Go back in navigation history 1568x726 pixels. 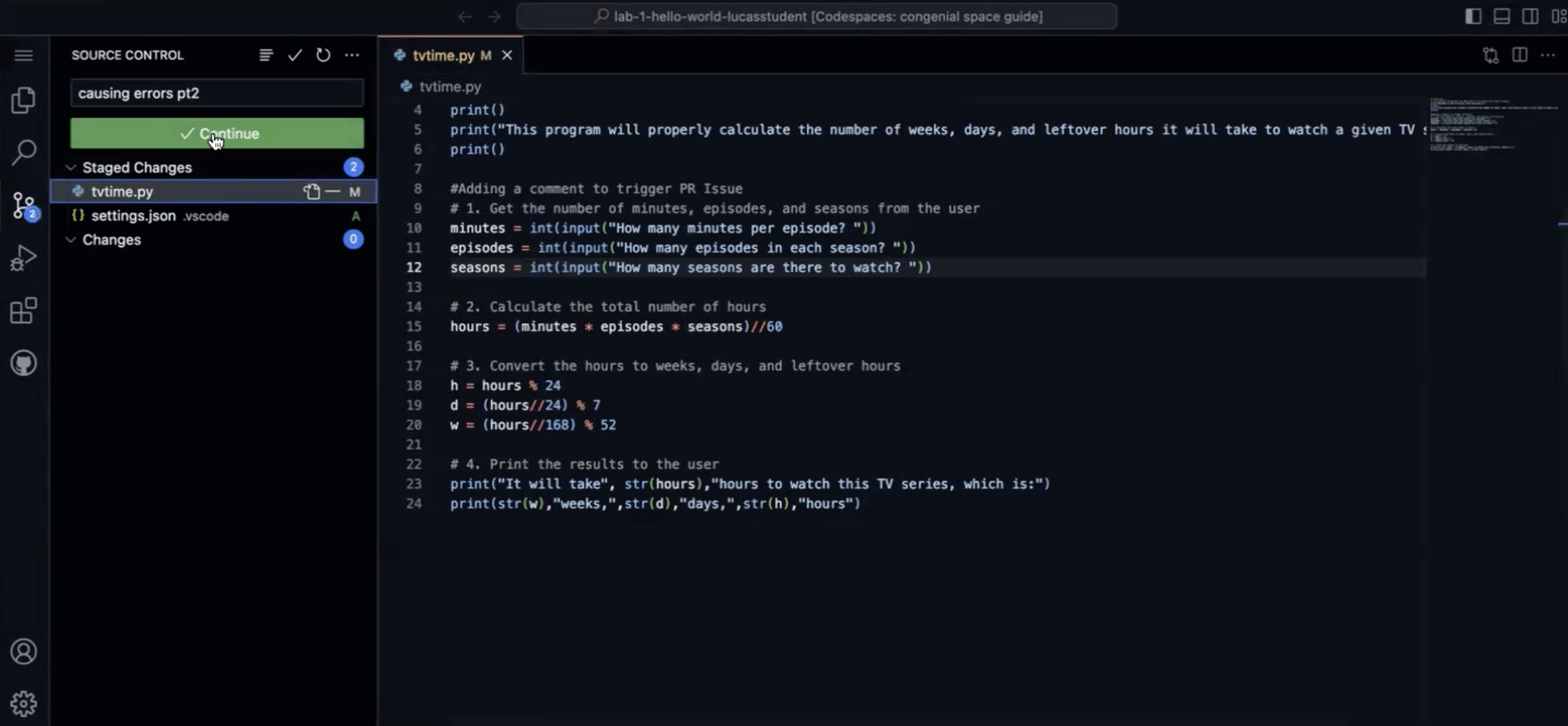[x=465, y=16]
